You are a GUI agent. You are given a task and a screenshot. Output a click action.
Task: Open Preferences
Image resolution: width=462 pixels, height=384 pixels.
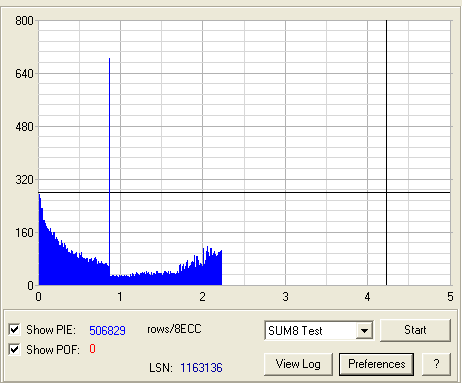pyautogui.click(x=376, y=364)
